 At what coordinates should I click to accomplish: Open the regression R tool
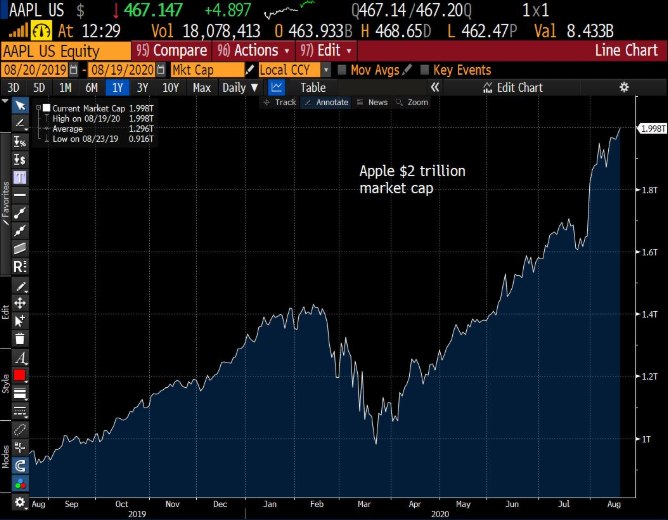(x=20, y=267)
